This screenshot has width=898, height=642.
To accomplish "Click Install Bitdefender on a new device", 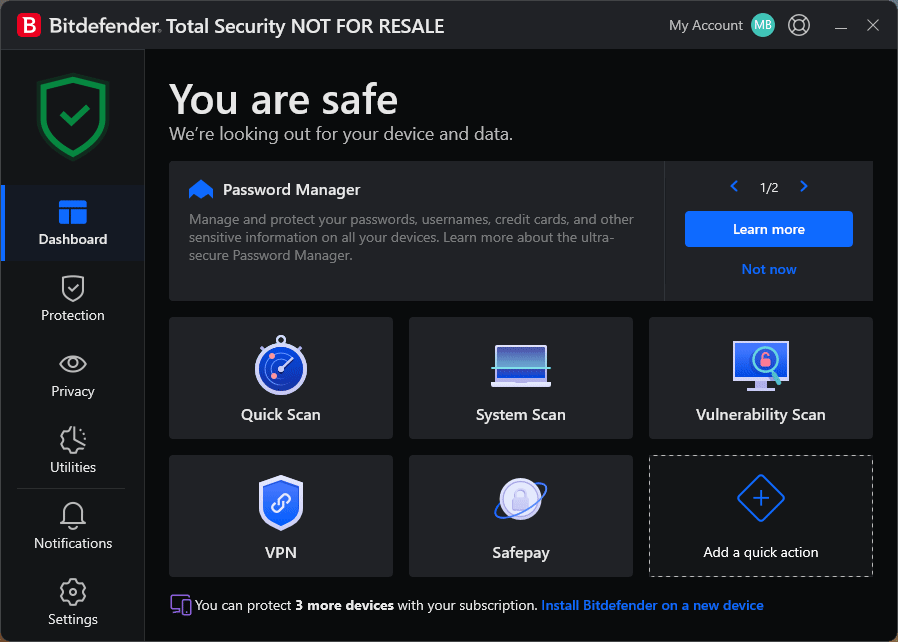I will [652, 605].
